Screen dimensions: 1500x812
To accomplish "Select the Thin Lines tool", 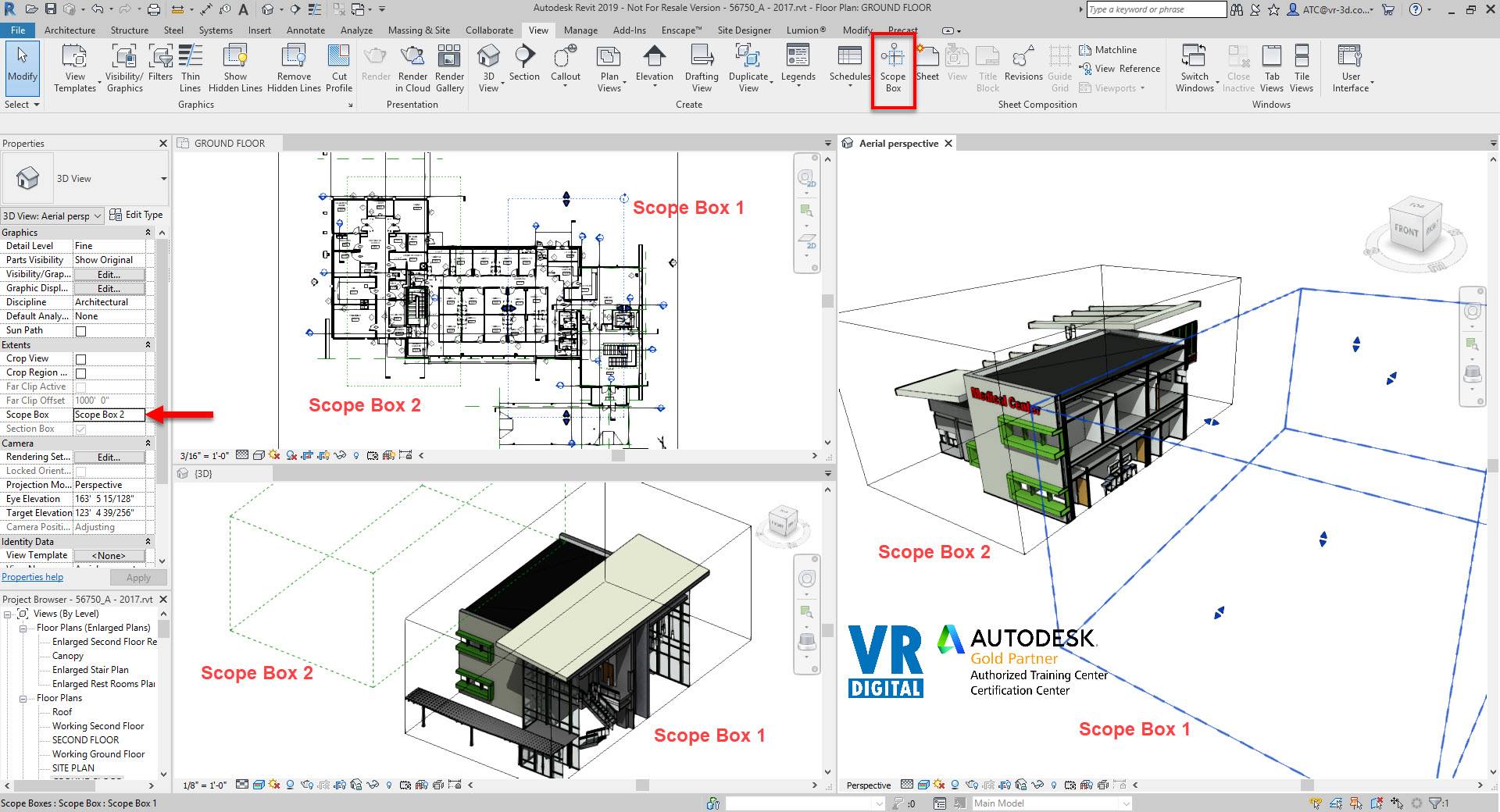I will [191, 68].
